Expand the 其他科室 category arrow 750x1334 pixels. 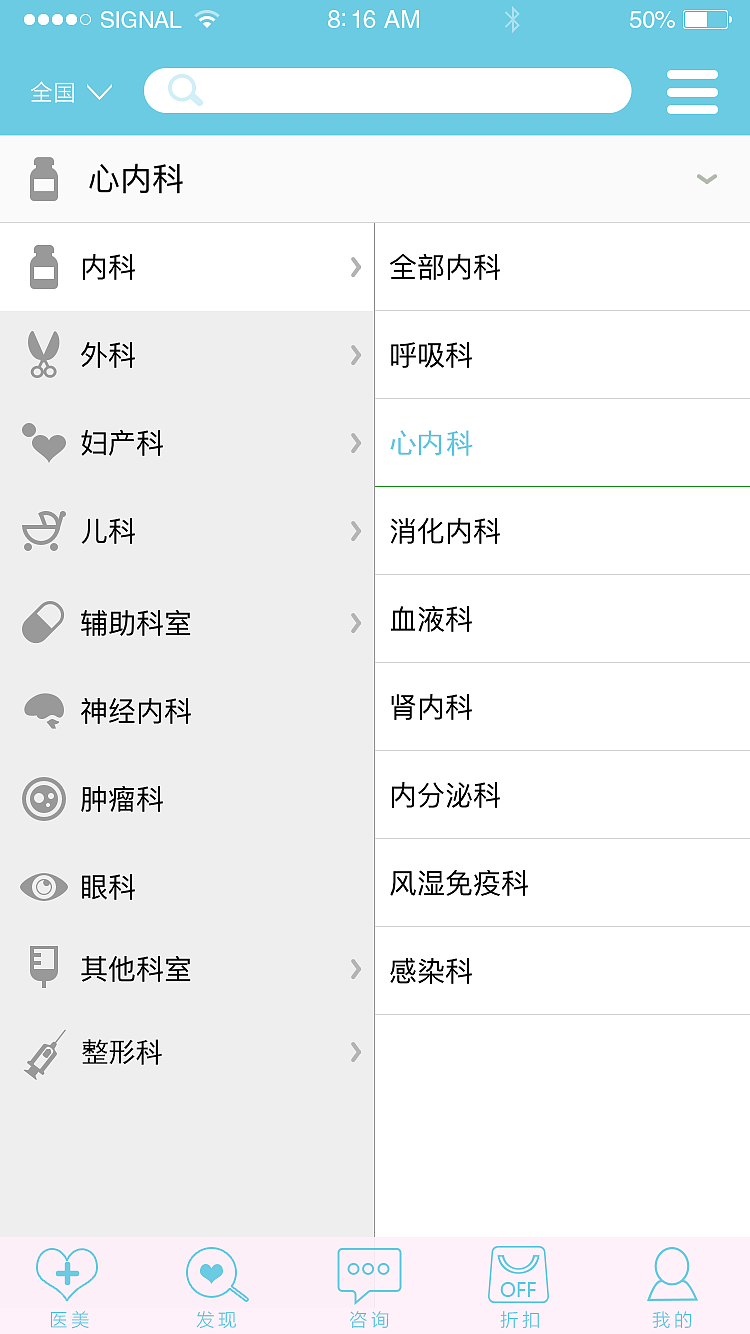tap(356, 969)
